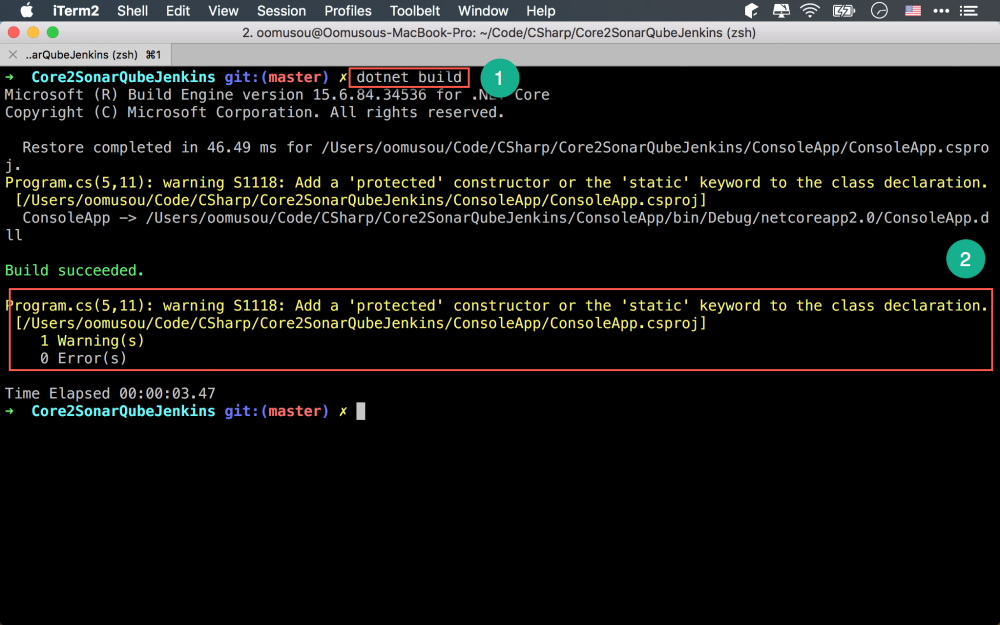
Task: Place cursor at the blinking terminal prompt
Action: point(361,410)
